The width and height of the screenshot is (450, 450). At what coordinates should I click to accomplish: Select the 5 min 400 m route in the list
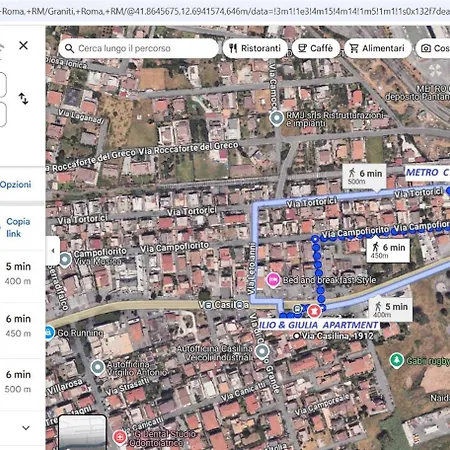(x=22, y=274)
